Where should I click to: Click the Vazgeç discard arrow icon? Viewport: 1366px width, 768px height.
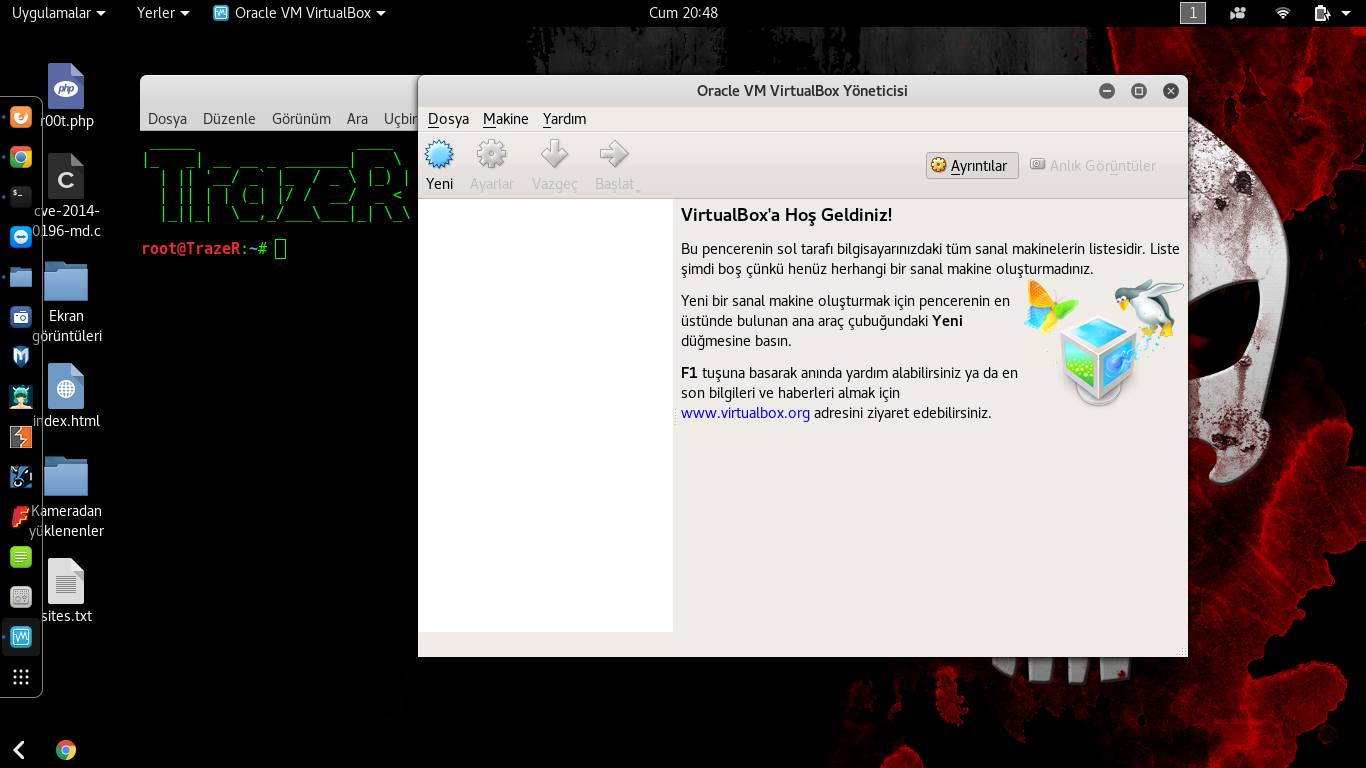[x=554, y=154]
